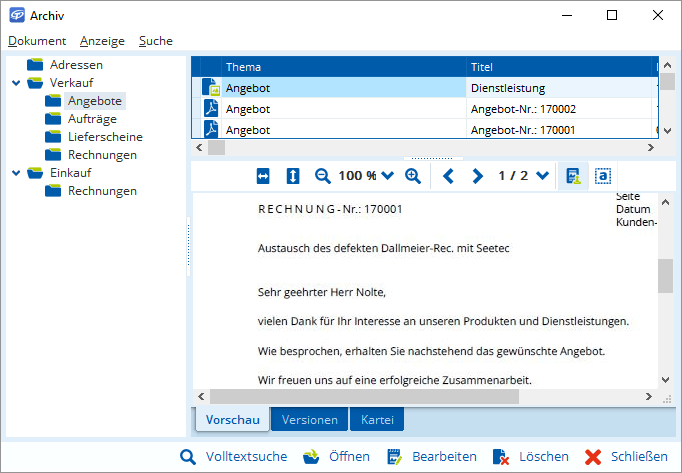Switch to the Kartei tab
The width and height of the screenshot is (682, 473).
[376, 420]
